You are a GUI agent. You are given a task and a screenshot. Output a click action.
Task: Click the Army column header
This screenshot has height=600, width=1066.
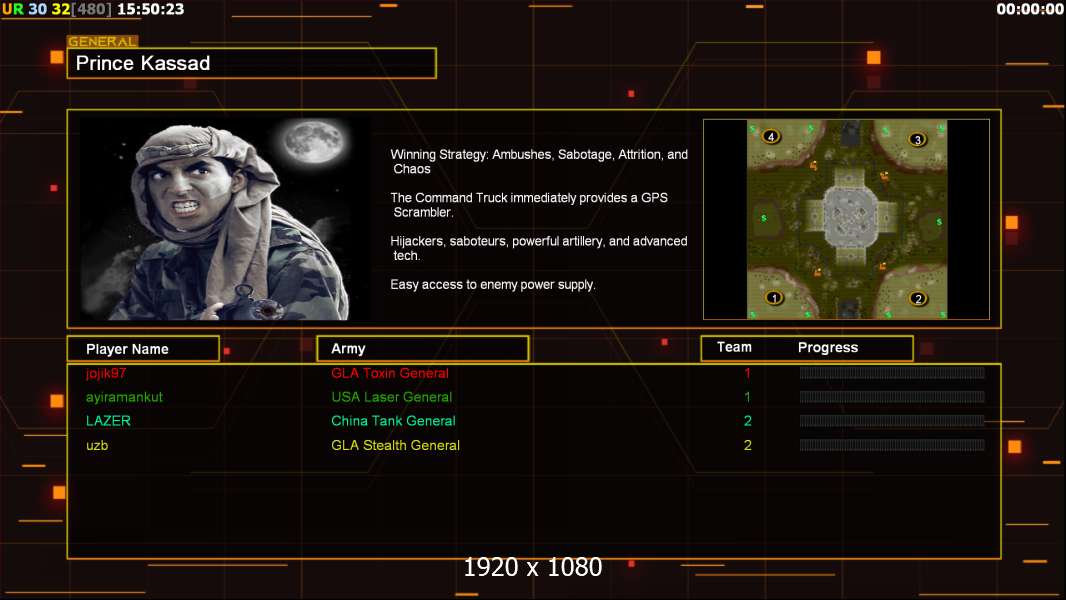click(422, 349)
